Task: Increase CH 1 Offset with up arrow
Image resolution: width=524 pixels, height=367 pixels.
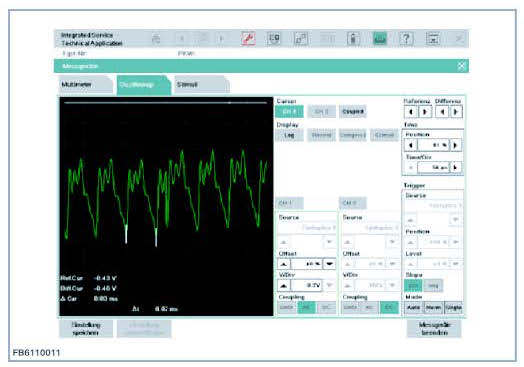Action: pyautogui.click(x=284, y=264)
